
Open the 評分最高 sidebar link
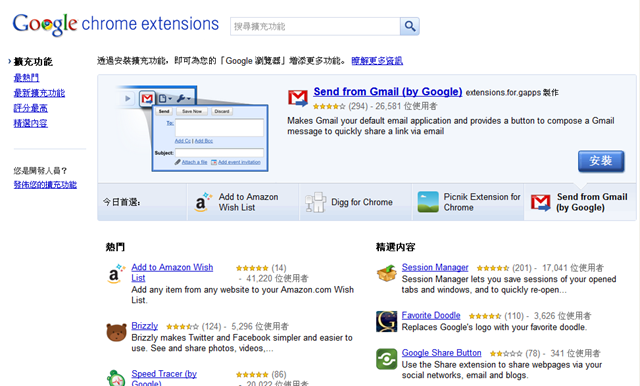tap(31, 108)
